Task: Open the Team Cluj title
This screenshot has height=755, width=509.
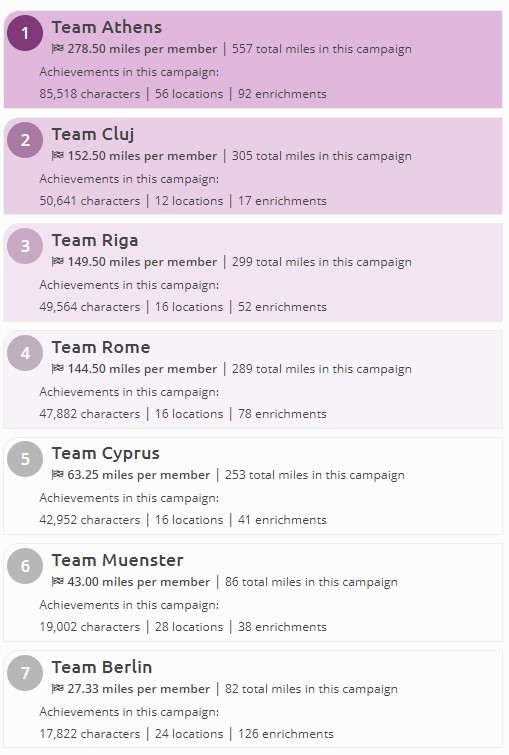Action: pyautogui.click(x=93, y=134)
